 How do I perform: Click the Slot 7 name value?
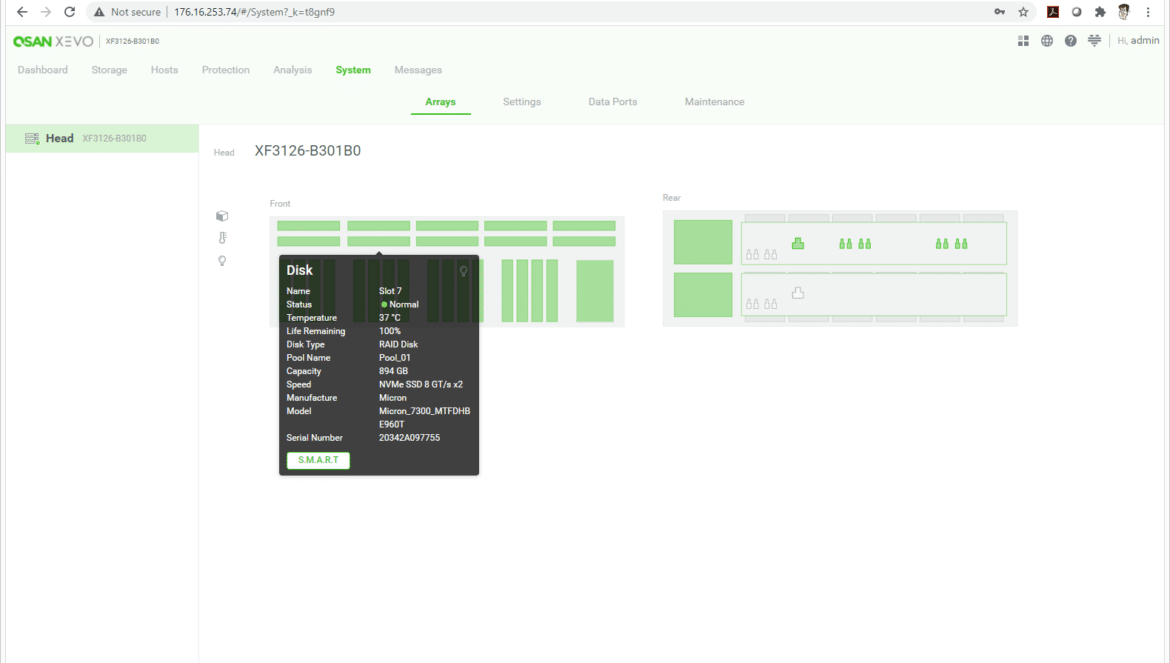click(390, 291)
